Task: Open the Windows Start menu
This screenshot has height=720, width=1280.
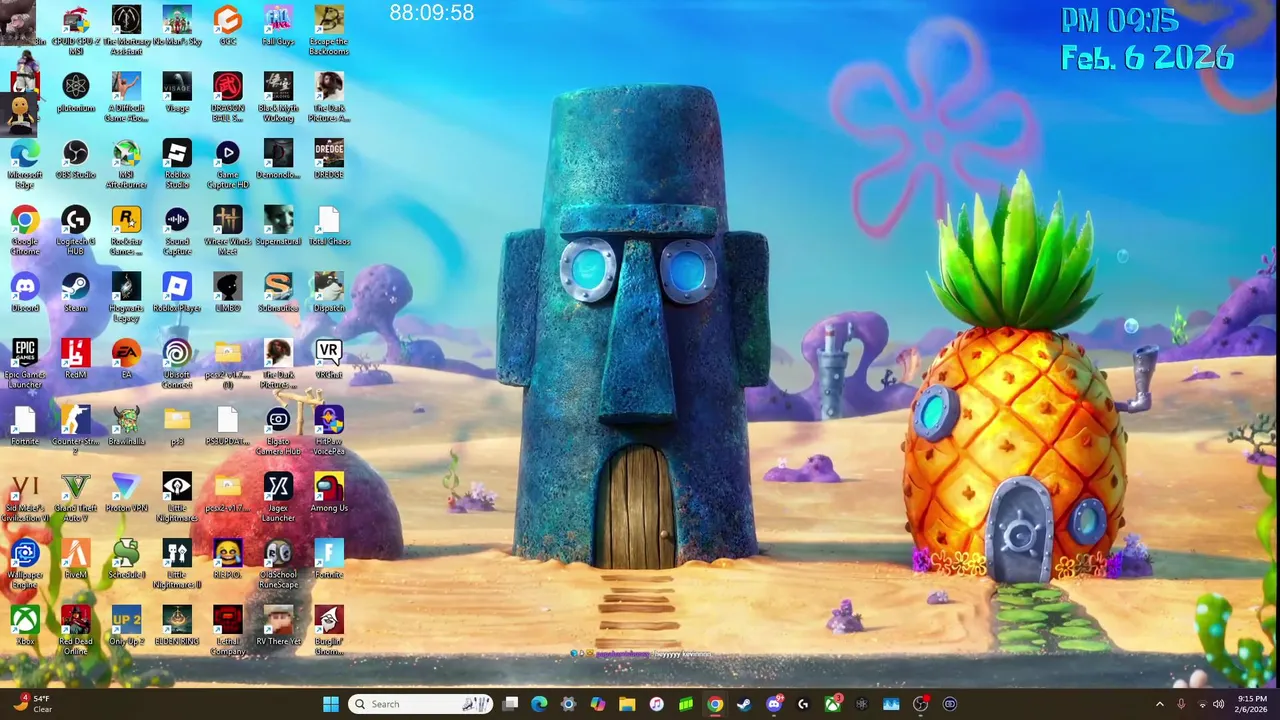Action: pos(331,704)
